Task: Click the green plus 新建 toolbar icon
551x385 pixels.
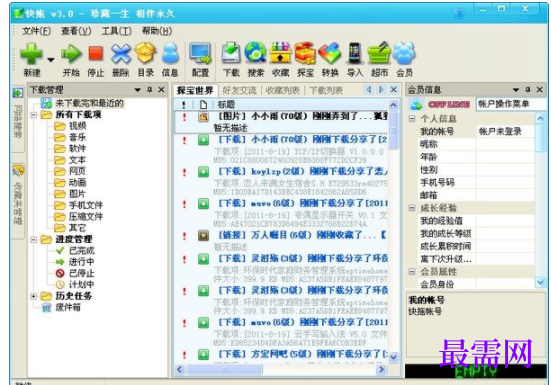Action: coord(32,54)
